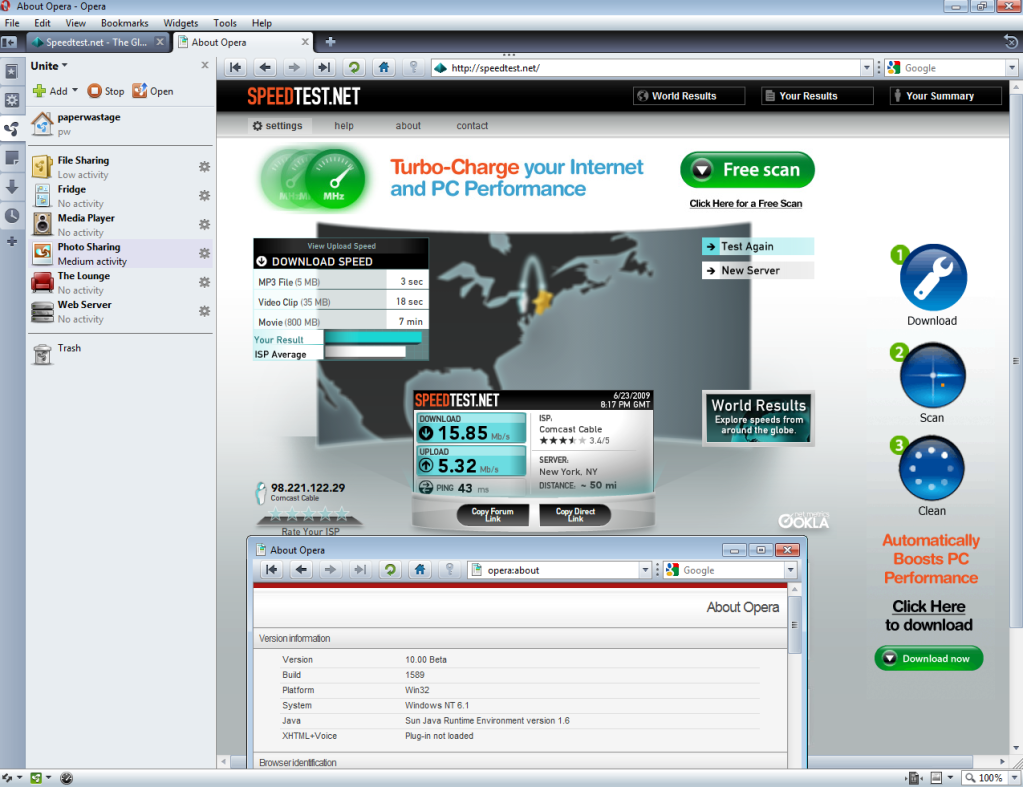The width and height of the screenshot is (1023, 787).
Task: Open Web Server service settings gear
Action: point(204,311)
